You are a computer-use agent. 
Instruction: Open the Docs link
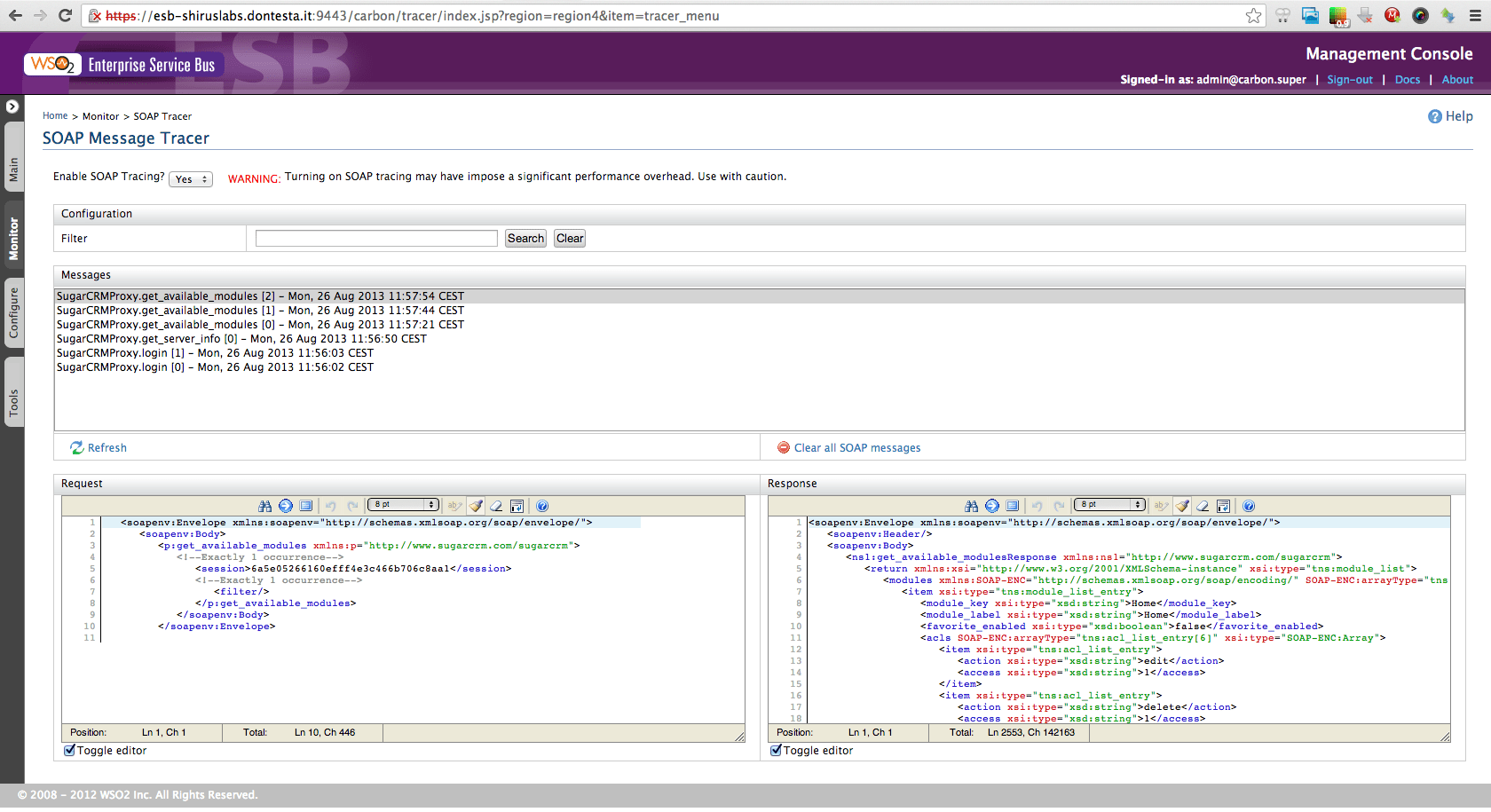point(1408,80)
